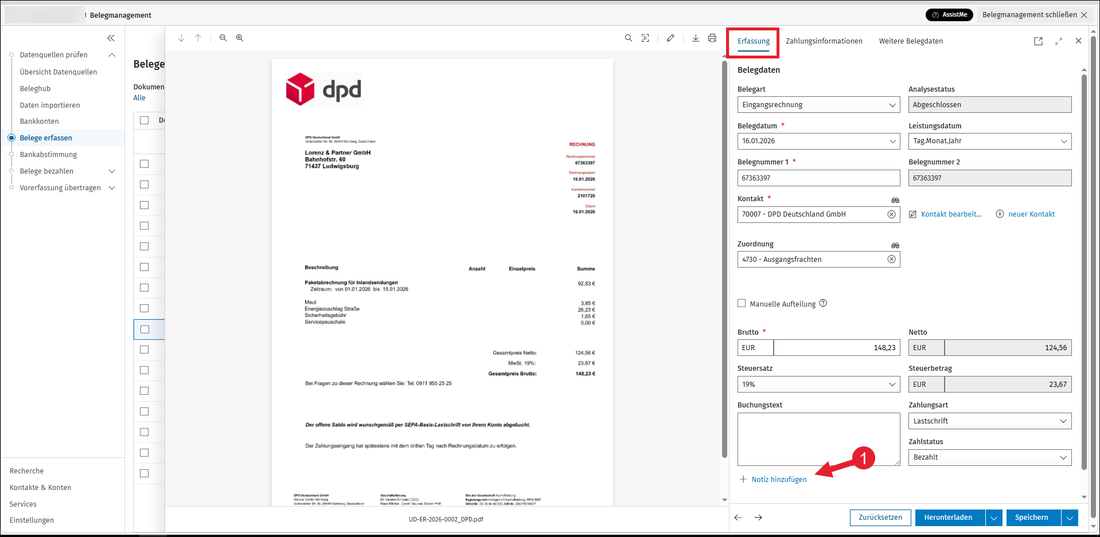Viewport: 1100px width, 537px height.
Task: Click the Notiz hinzufügen link
Action: tap(779, 479)
